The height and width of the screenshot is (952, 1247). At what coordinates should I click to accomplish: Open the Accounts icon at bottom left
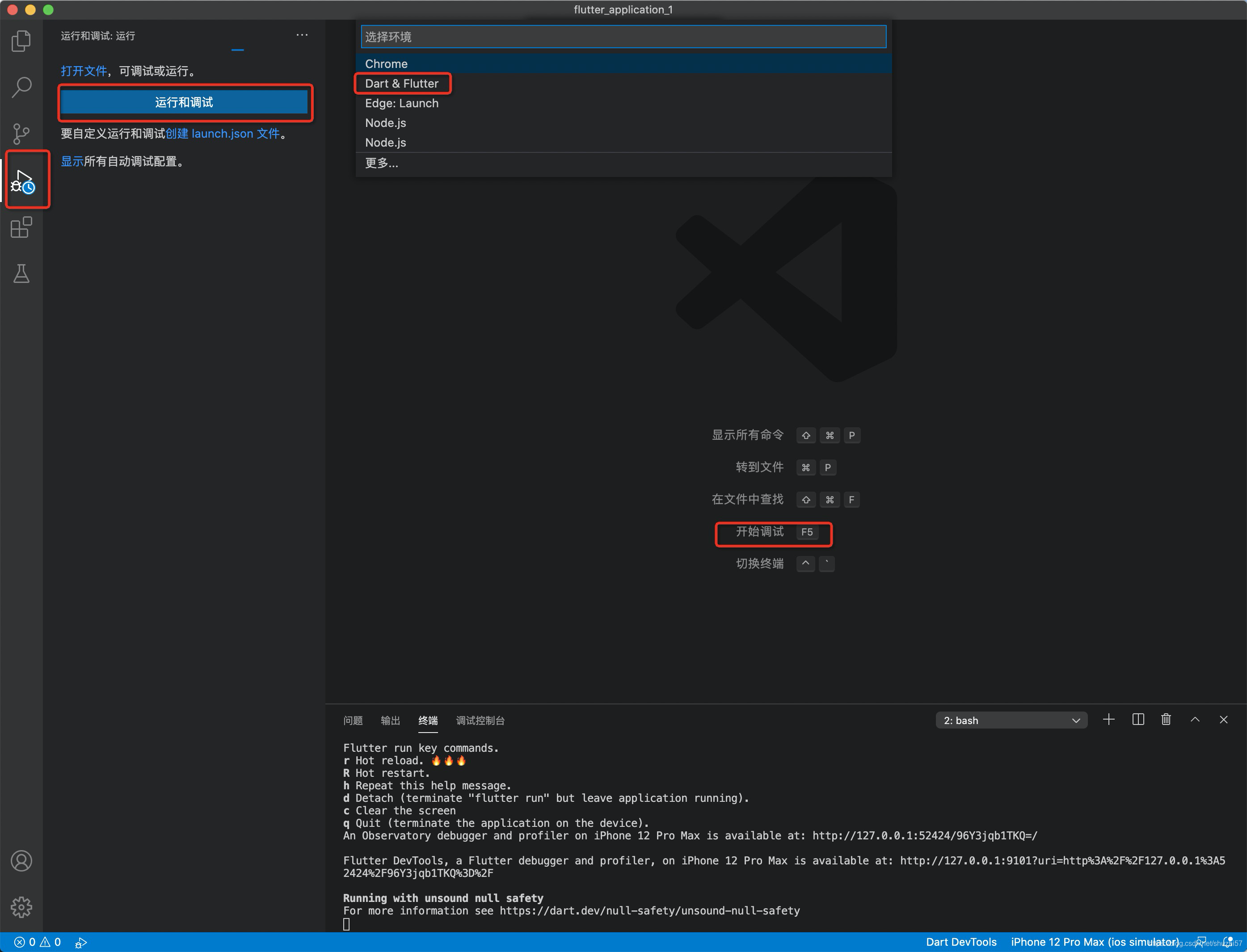pos(21,861)
